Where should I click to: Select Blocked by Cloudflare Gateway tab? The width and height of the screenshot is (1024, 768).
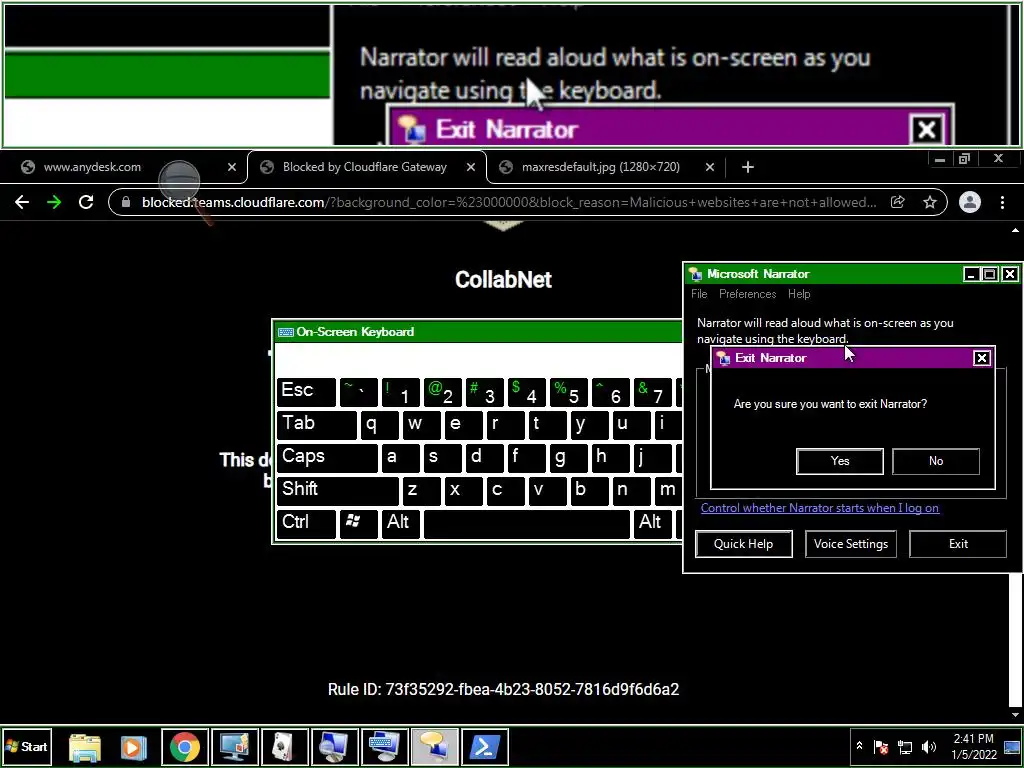pos(366,167)
